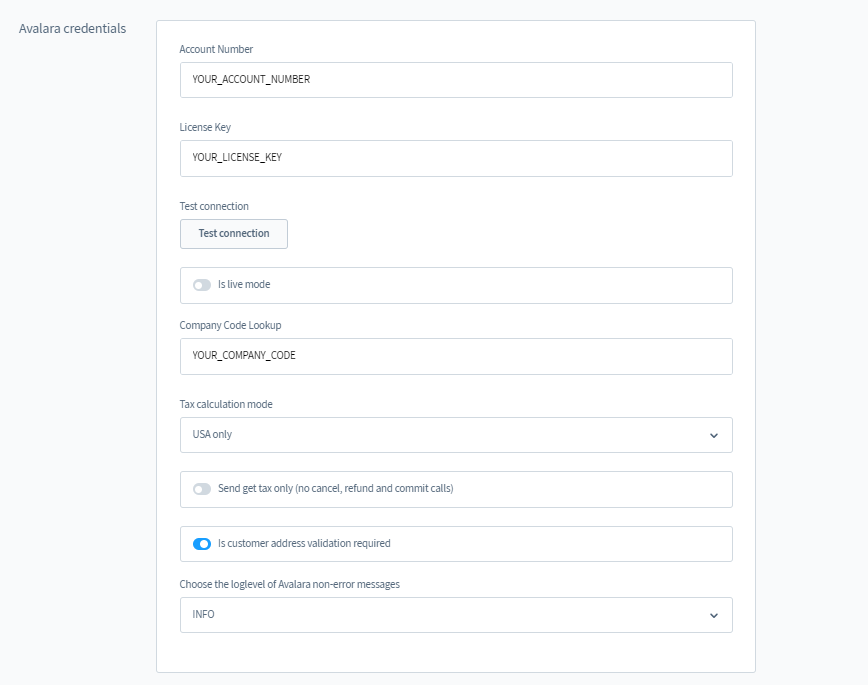
Task: Open the USA only tax mode dropdown
Action: (456, 435)
